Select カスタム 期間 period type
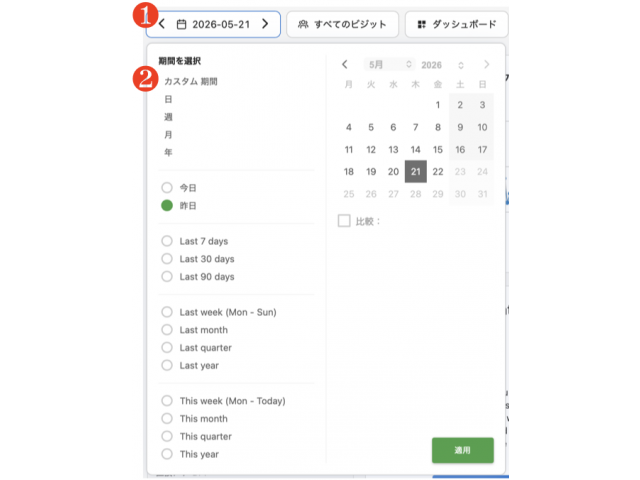640x480 pixels. pyautogui.click(x=191, y=81)
